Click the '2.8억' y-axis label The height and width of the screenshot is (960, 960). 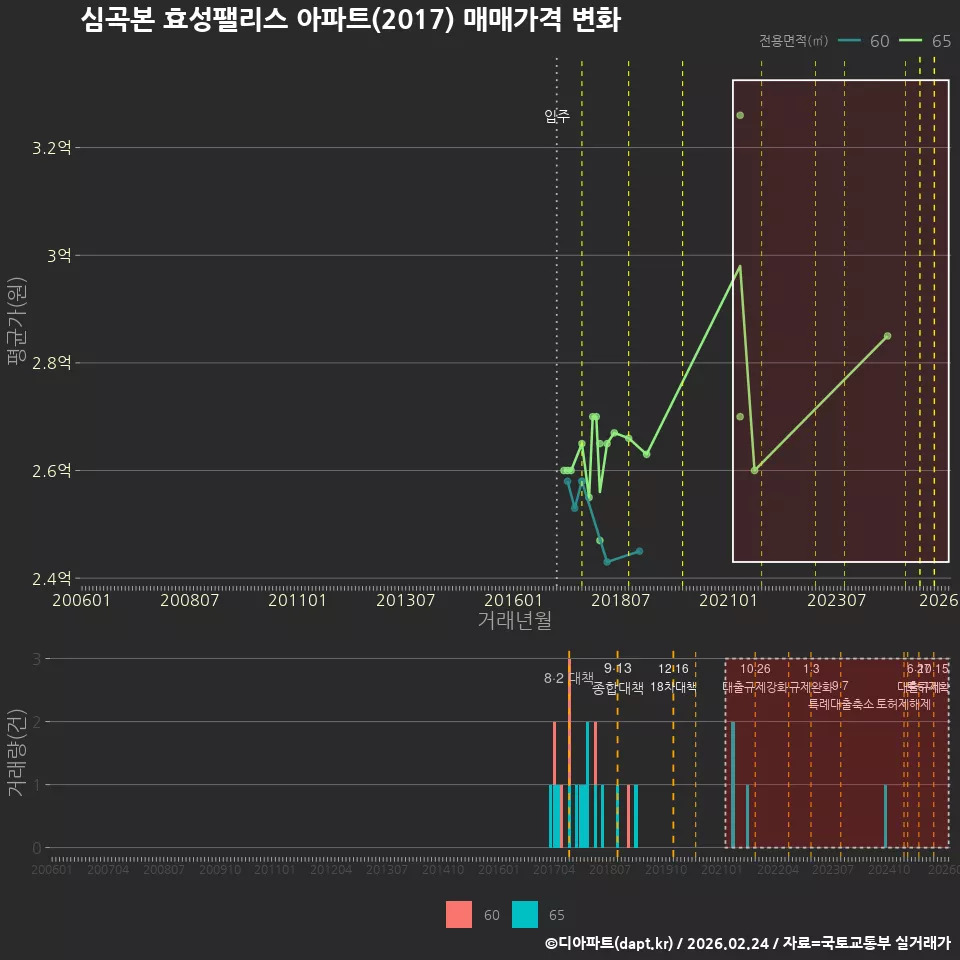pyautogui.click(x=51, y=363)
